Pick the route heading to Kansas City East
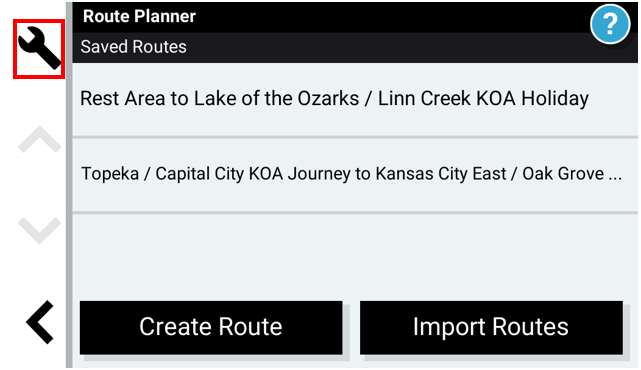641x370 pixels. (355, 175)
